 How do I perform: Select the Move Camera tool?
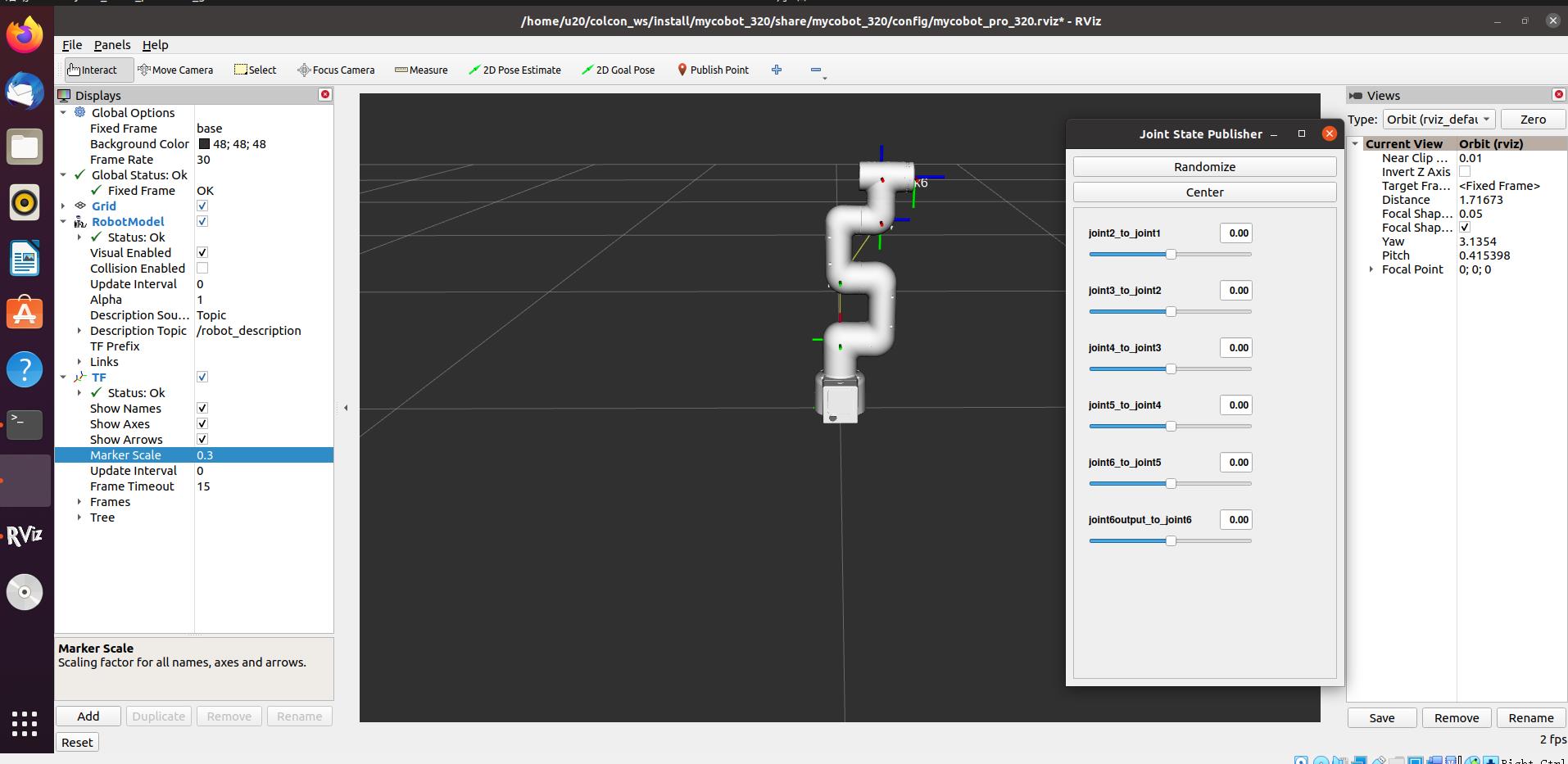click(x=175, y=70)
